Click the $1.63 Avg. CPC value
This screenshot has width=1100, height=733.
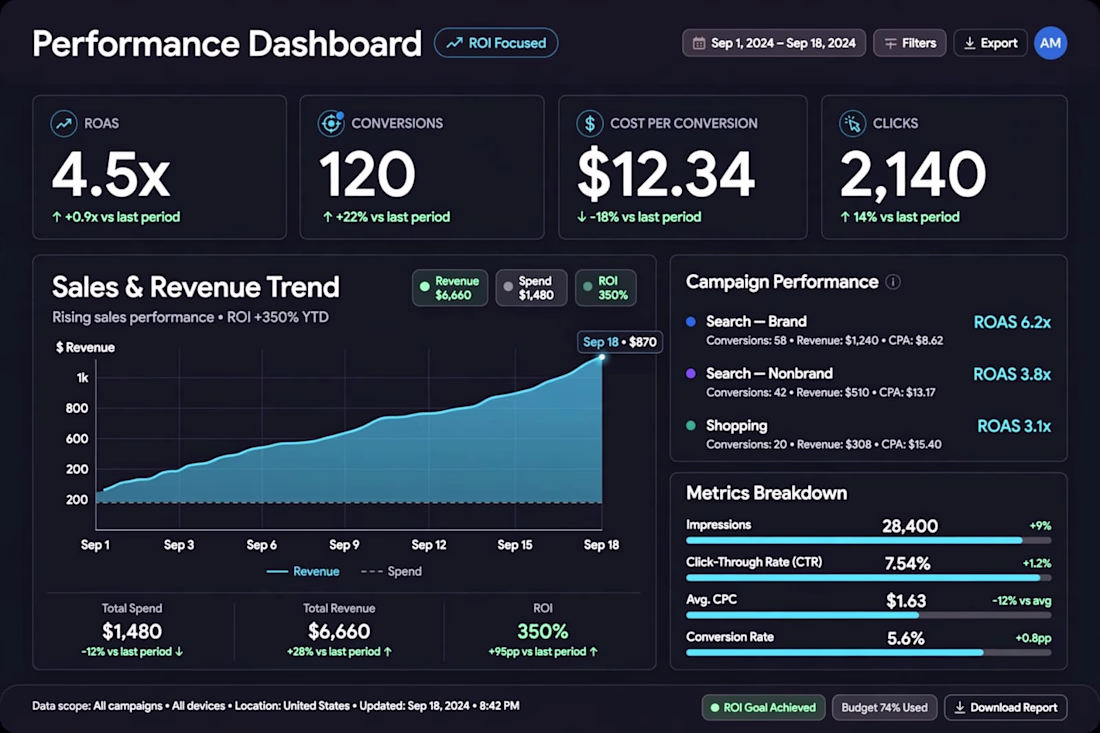tap(906, 601)
